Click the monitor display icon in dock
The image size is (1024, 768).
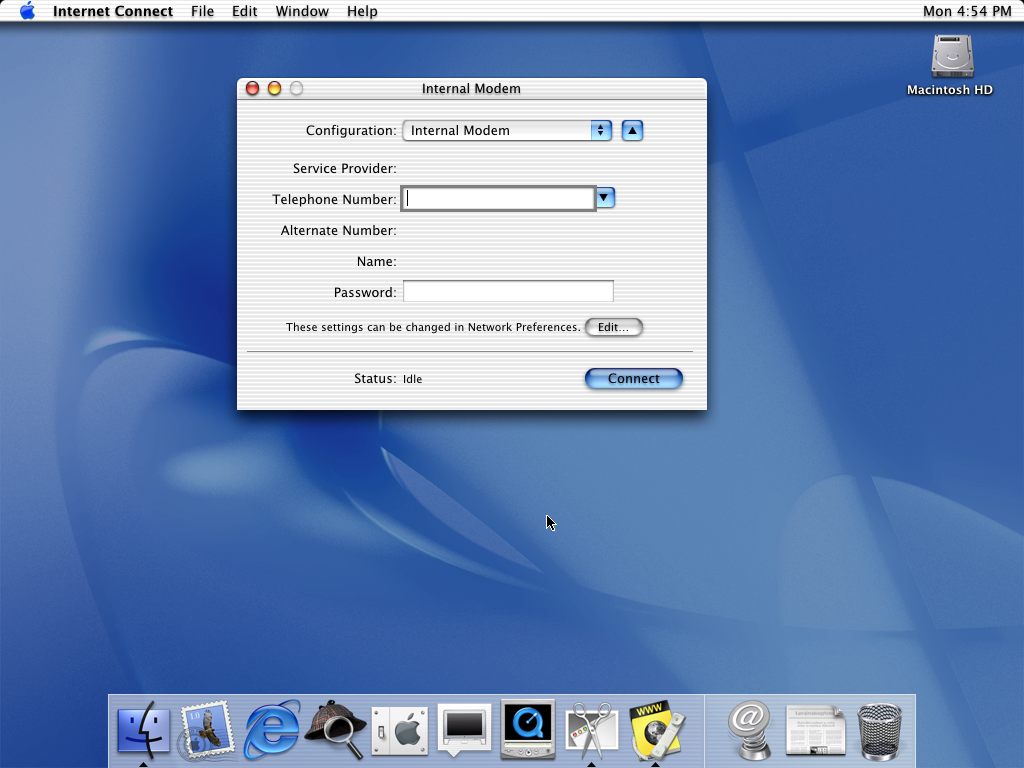pos(464,729)
